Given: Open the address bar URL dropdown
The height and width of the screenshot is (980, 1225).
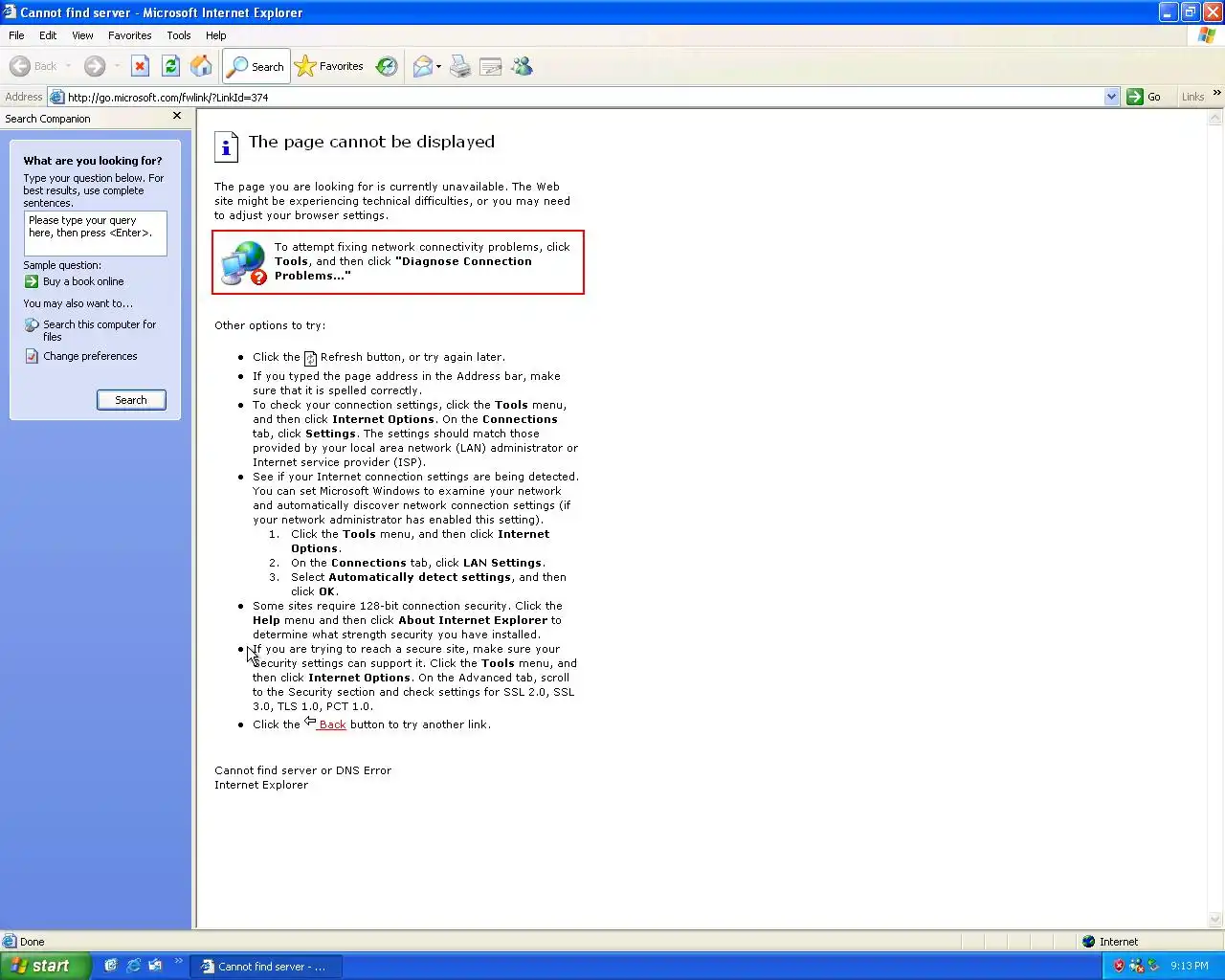Looking at the screenshot, I should (1111, 97).
